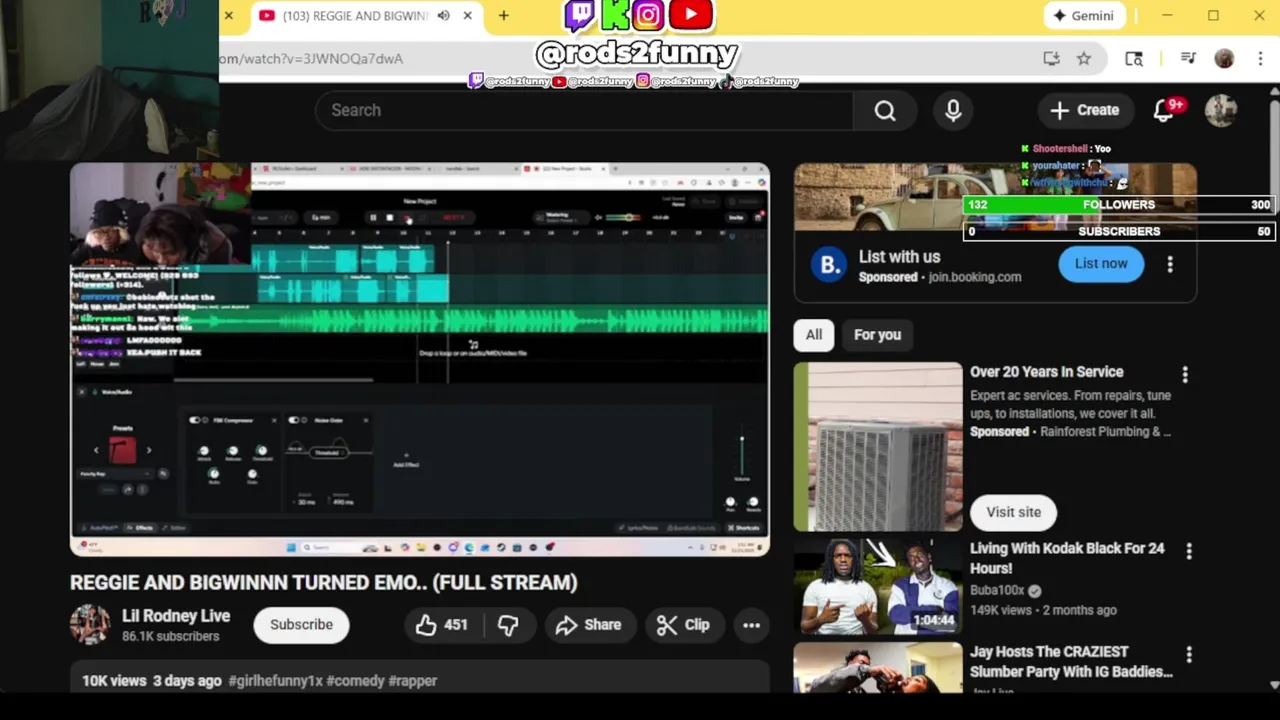Open the Chrome side search panel icon
Viewport: 1280px width, 720px height.
1134,59
